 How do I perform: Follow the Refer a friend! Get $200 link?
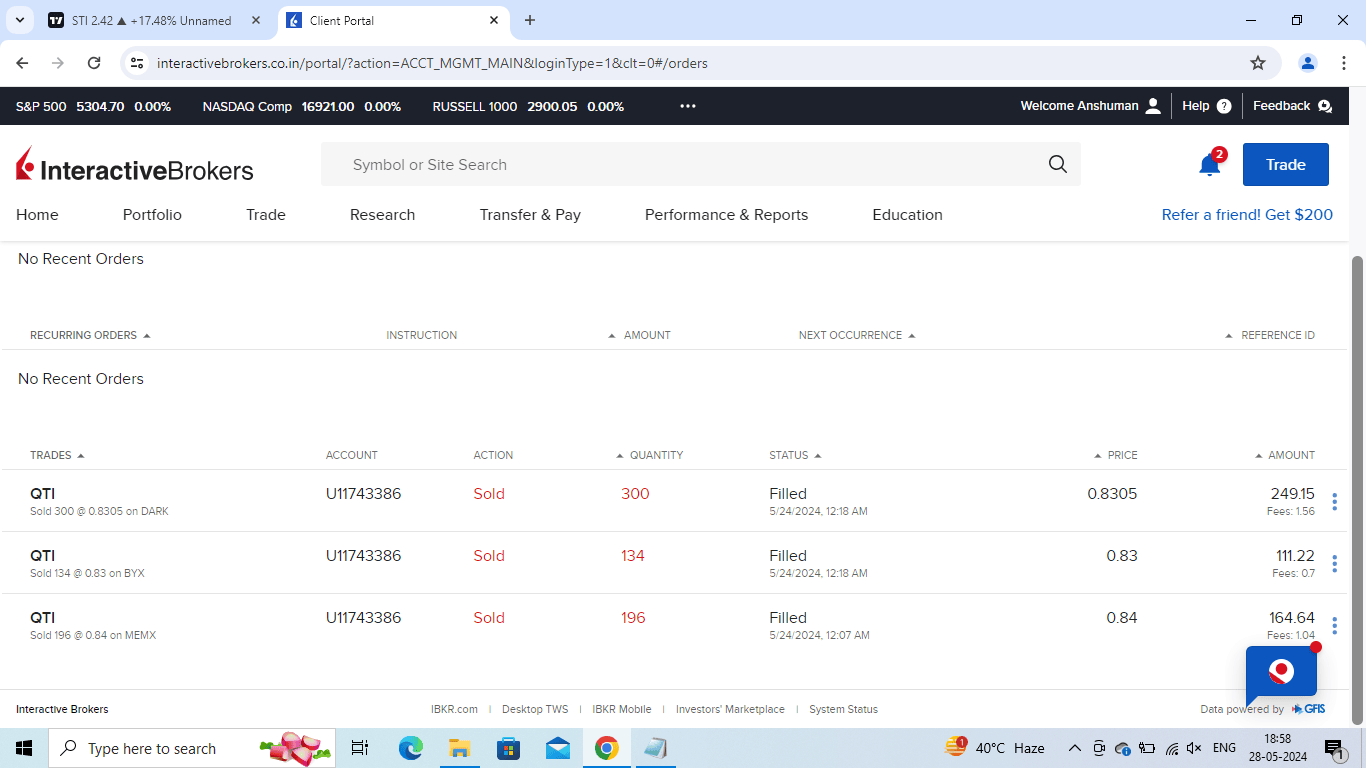(1247, 215)
